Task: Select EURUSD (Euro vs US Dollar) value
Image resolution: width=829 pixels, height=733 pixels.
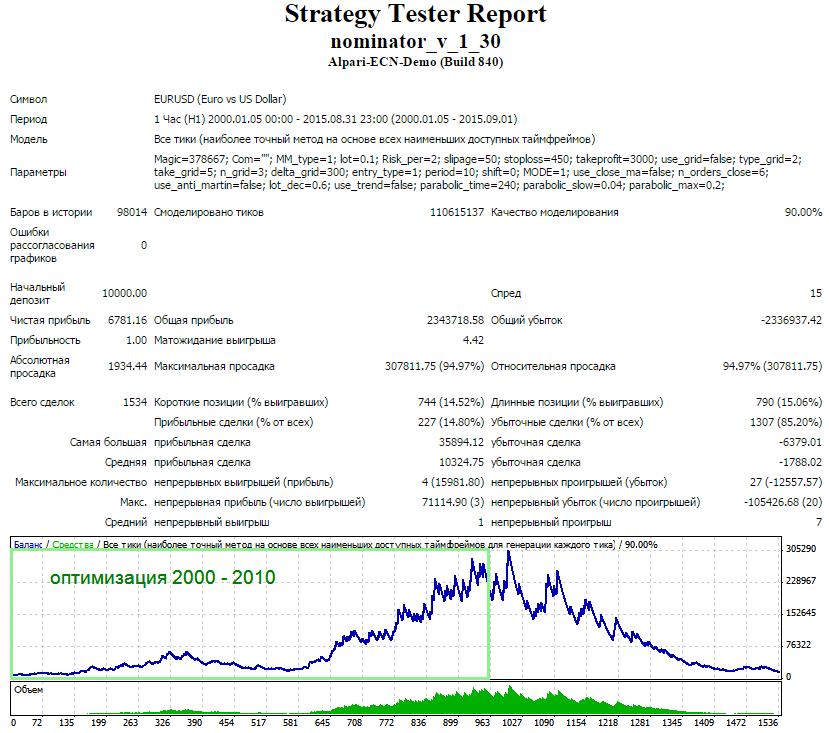Action: (220, 99)
